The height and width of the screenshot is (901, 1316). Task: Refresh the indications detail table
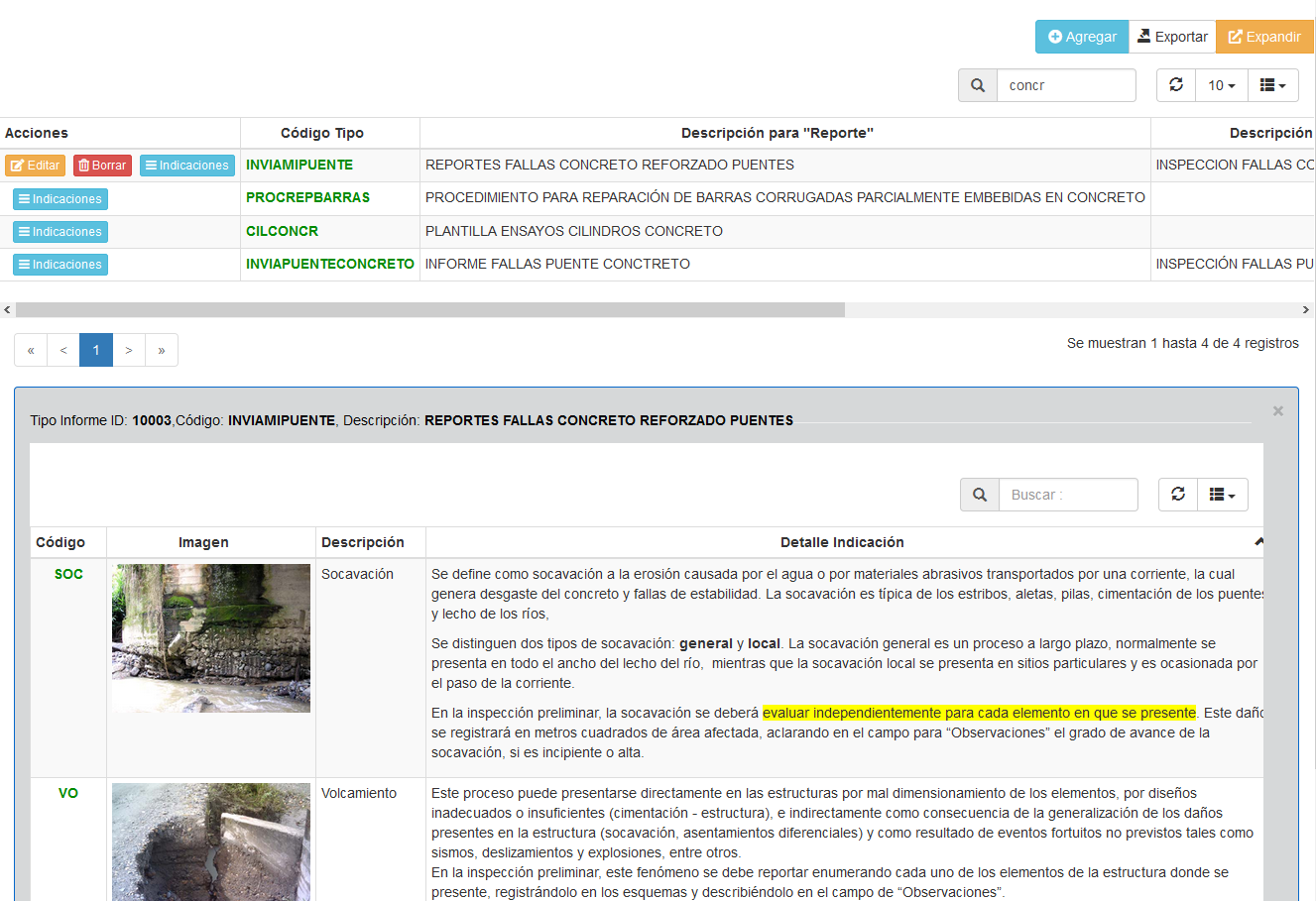(x=1178, y=495)
